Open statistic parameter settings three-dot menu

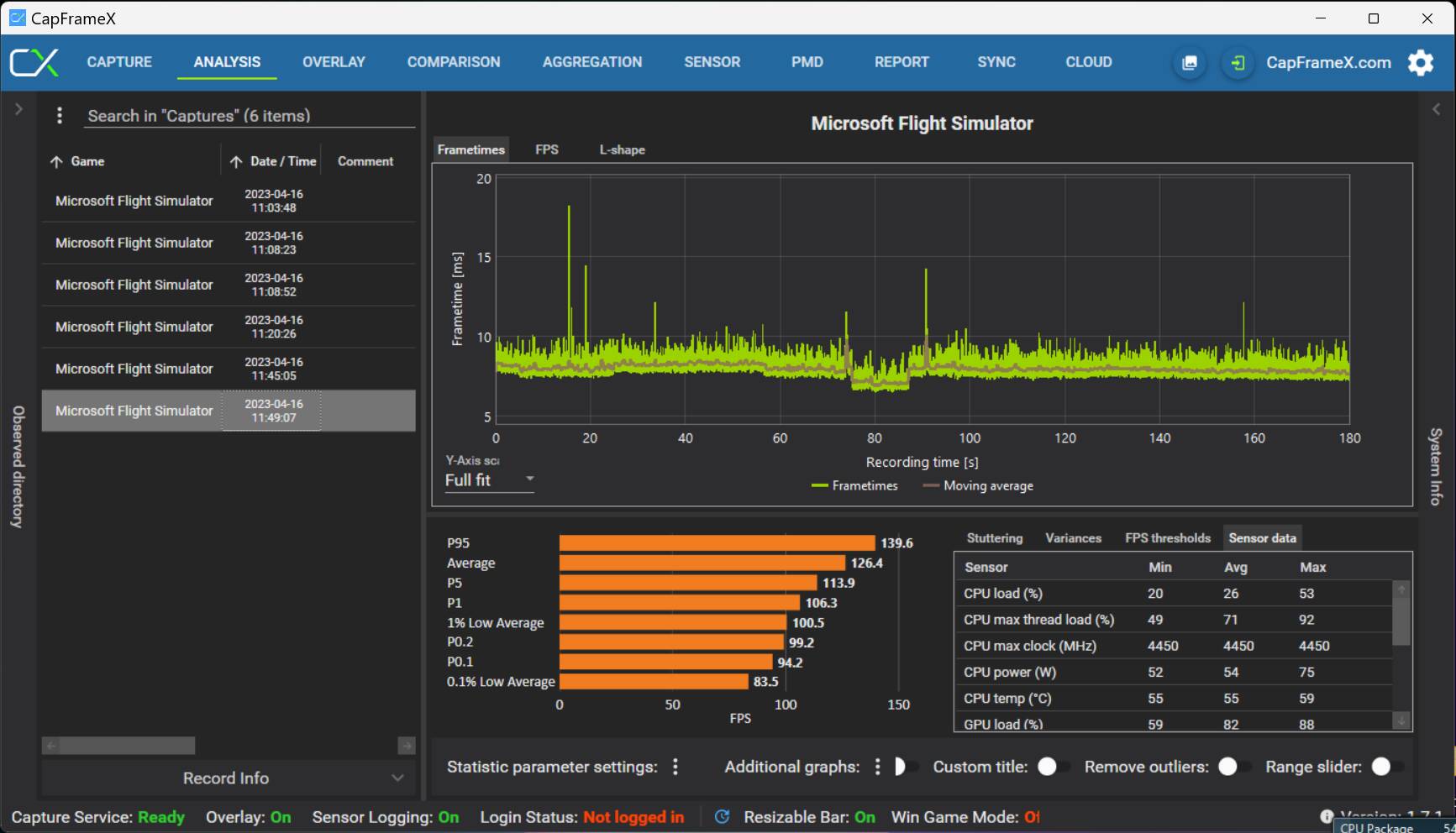pos(675,767)
